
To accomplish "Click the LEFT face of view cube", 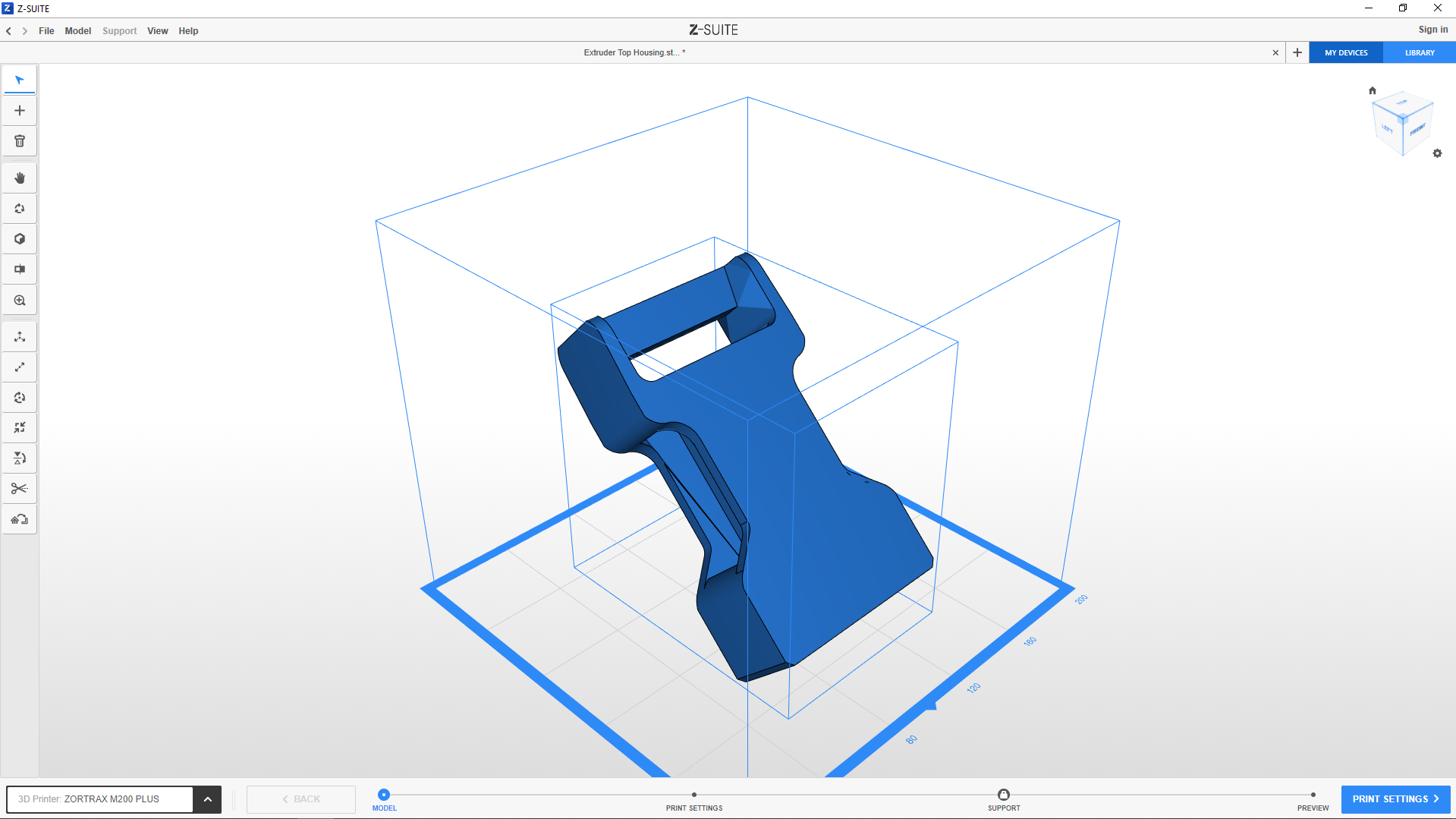I will tap(1387, 128).
